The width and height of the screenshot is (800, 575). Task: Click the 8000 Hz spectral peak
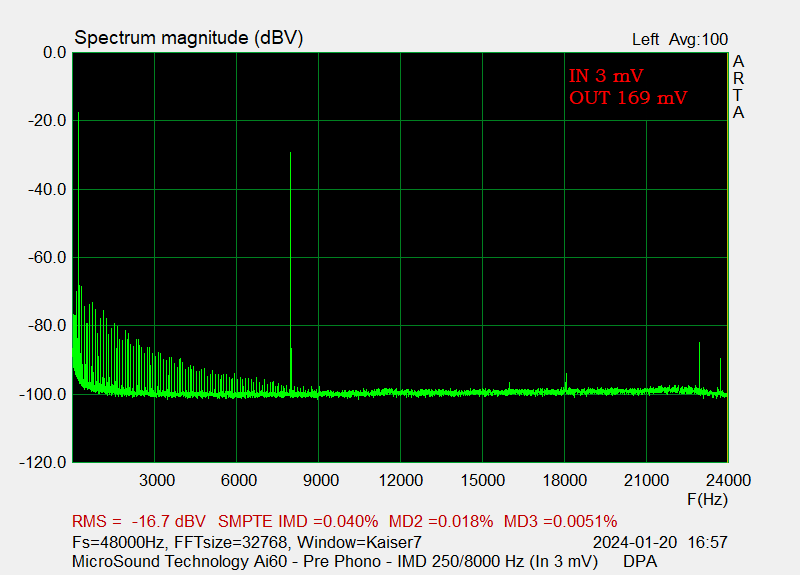click(x=290, y=270)
